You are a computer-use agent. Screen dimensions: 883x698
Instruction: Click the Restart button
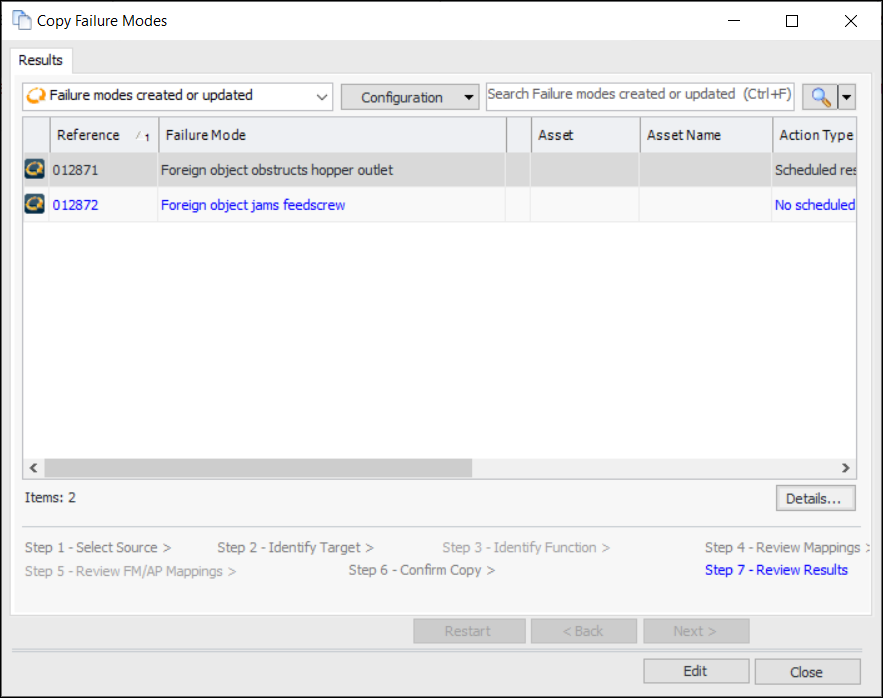click(469, 631)
